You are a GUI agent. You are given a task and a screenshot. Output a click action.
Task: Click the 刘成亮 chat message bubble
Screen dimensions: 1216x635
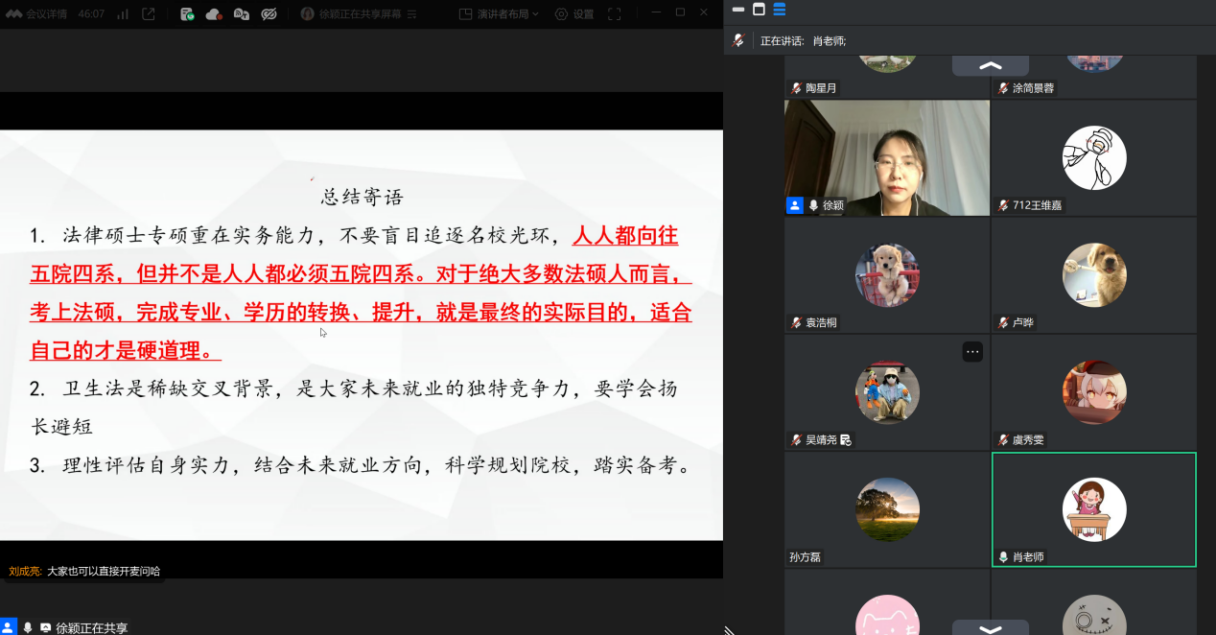84,571
